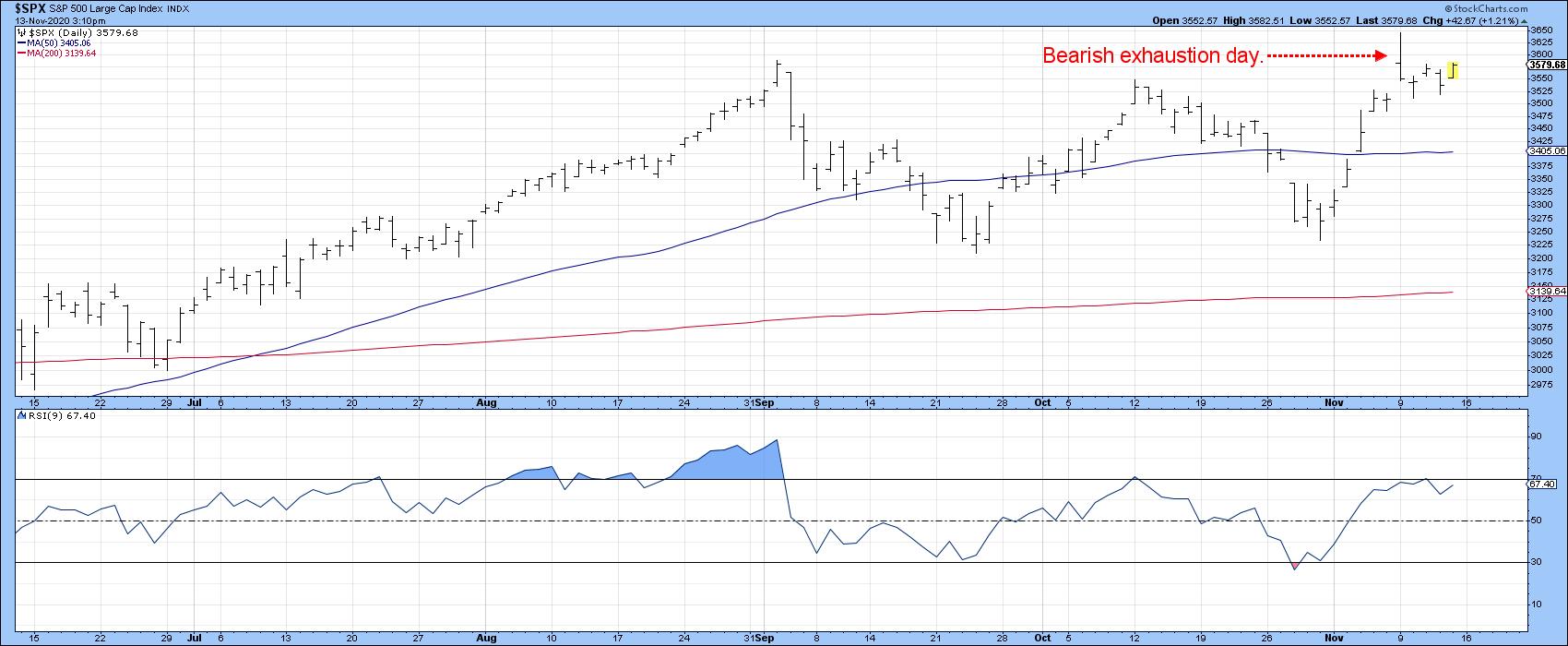Click the blue MA(50) legend line marker

20,42
